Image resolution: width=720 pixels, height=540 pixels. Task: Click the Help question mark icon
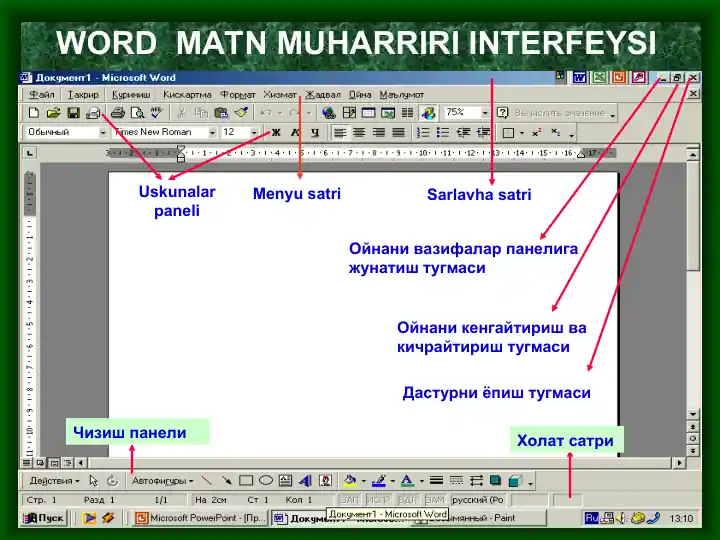coord(503,112)
